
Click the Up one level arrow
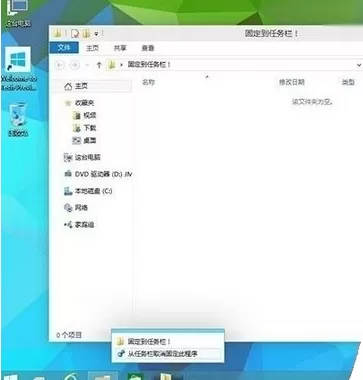(99, 65)
